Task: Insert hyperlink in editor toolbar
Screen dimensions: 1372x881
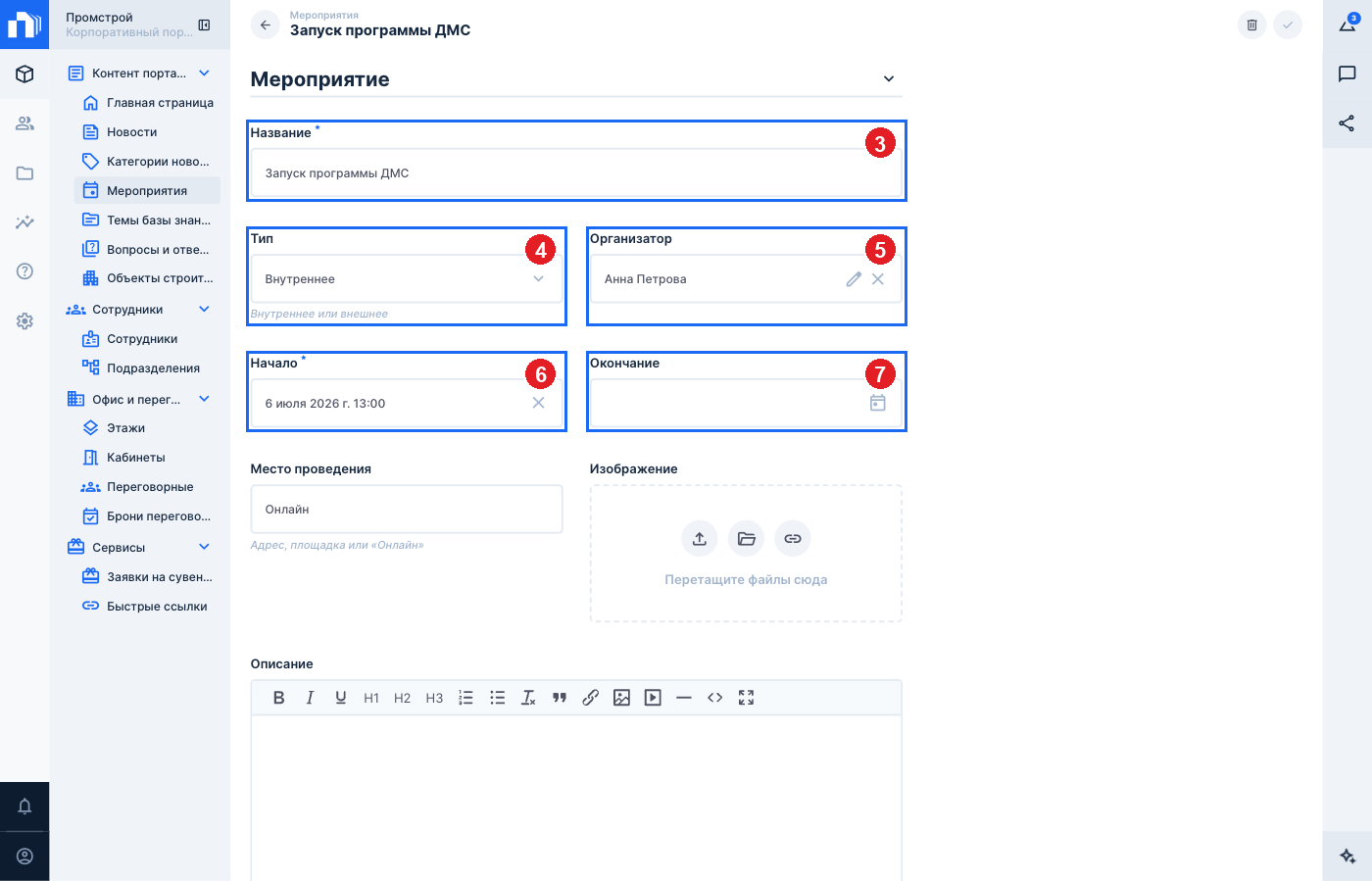Action: (x=590, y=698)
